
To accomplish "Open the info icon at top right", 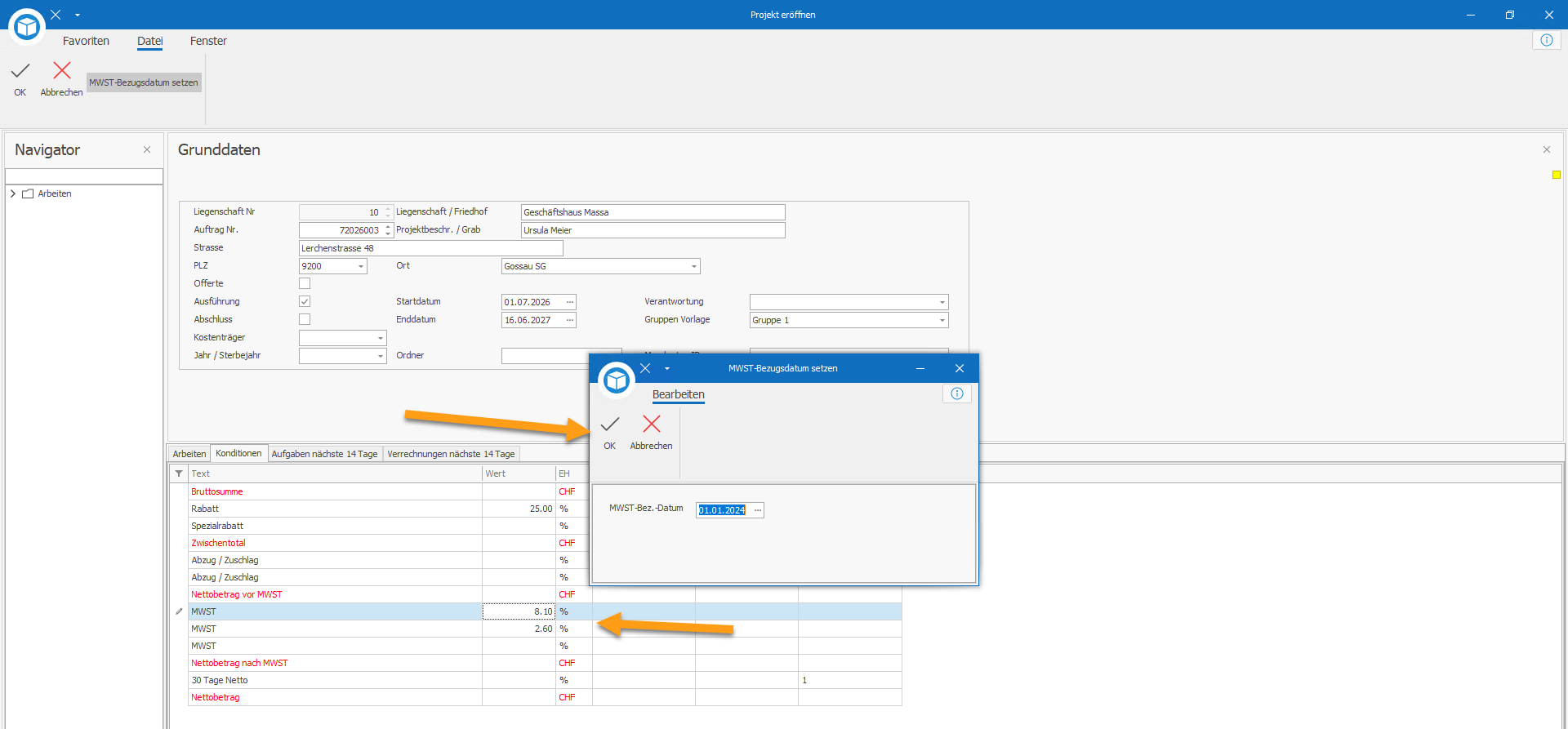I will click(1547, 40).
